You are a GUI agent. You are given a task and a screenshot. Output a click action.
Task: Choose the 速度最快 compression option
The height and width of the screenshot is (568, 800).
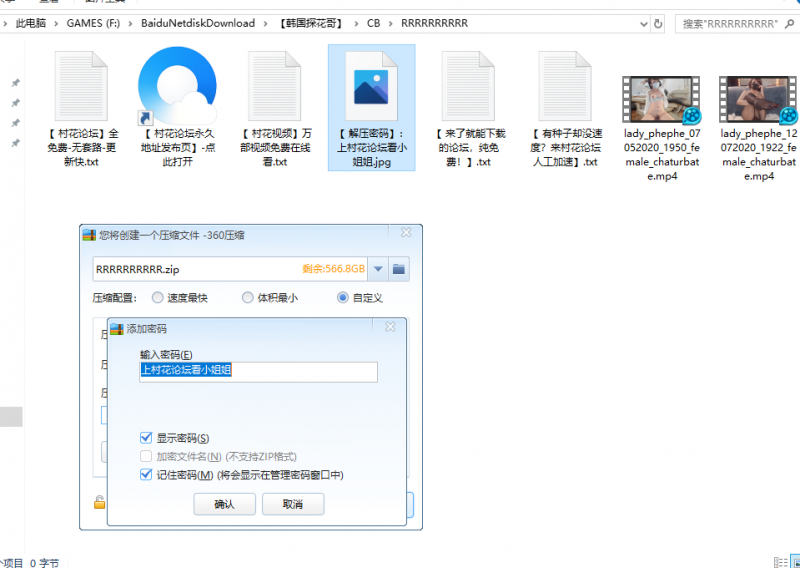157,298
